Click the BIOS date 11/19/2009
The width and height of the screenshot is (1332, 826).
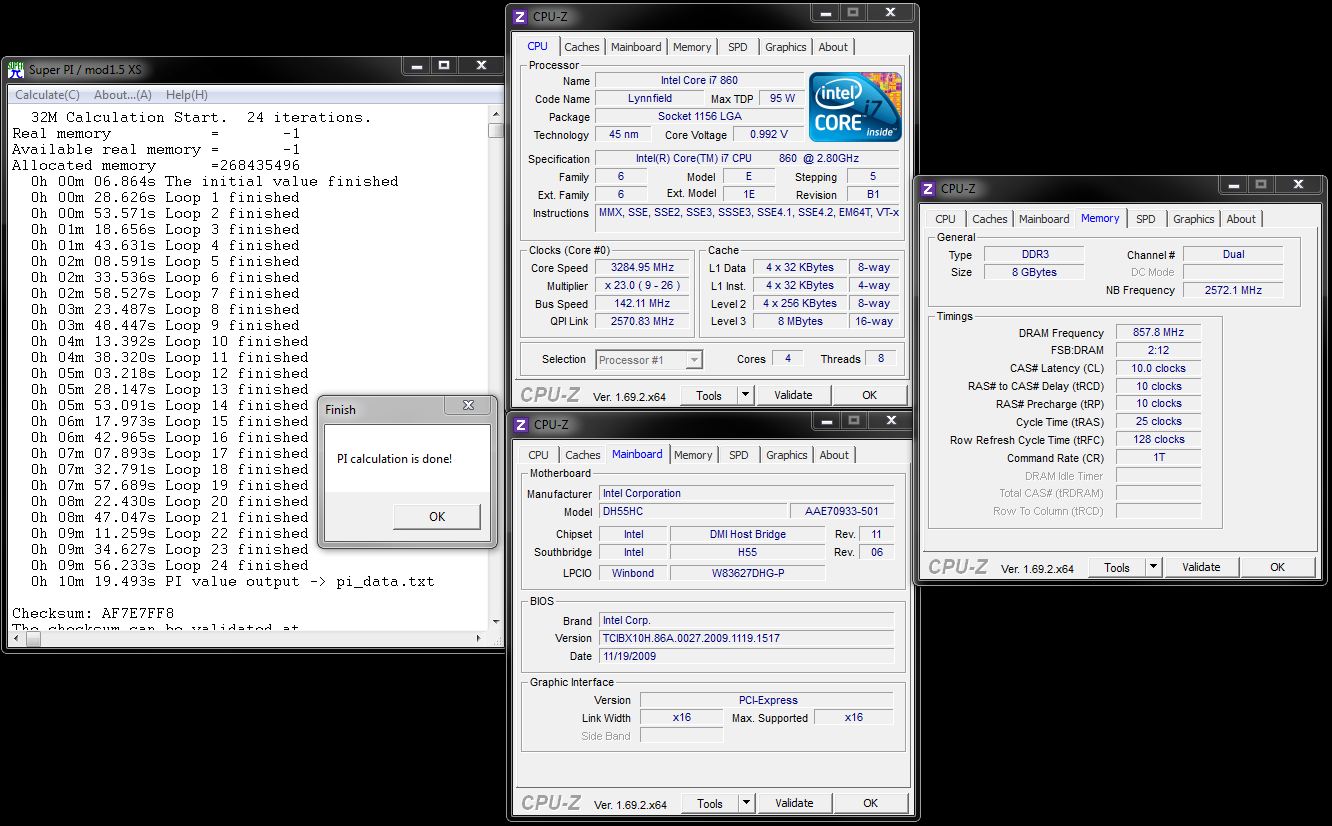tap(746, 656)
